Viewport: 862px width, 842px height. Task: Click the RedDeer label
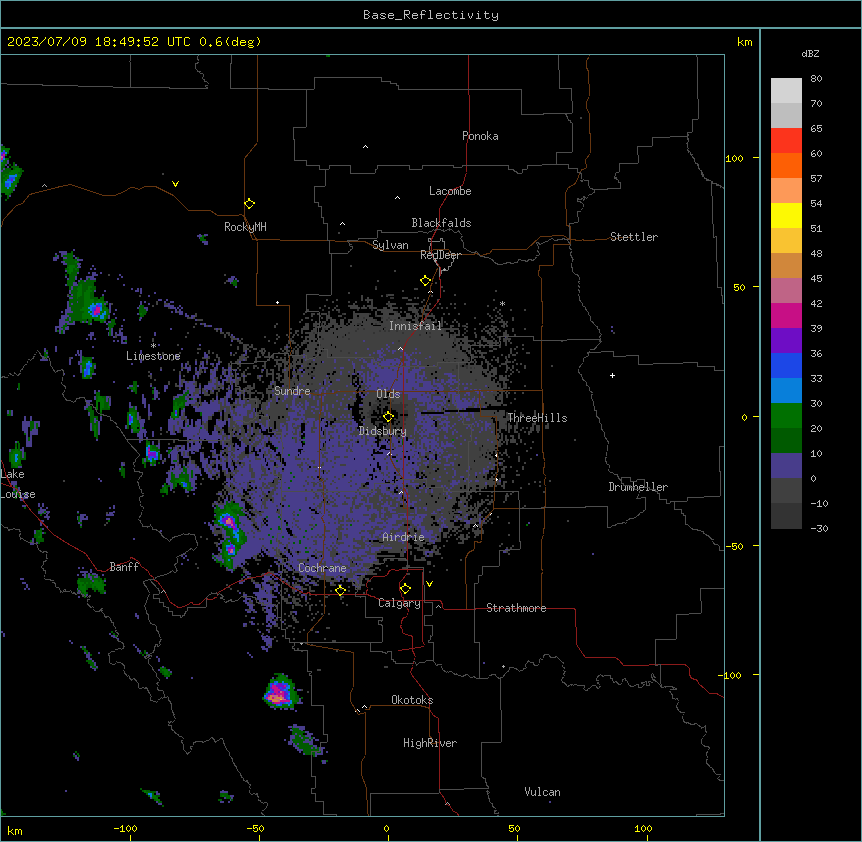point(440,255)
